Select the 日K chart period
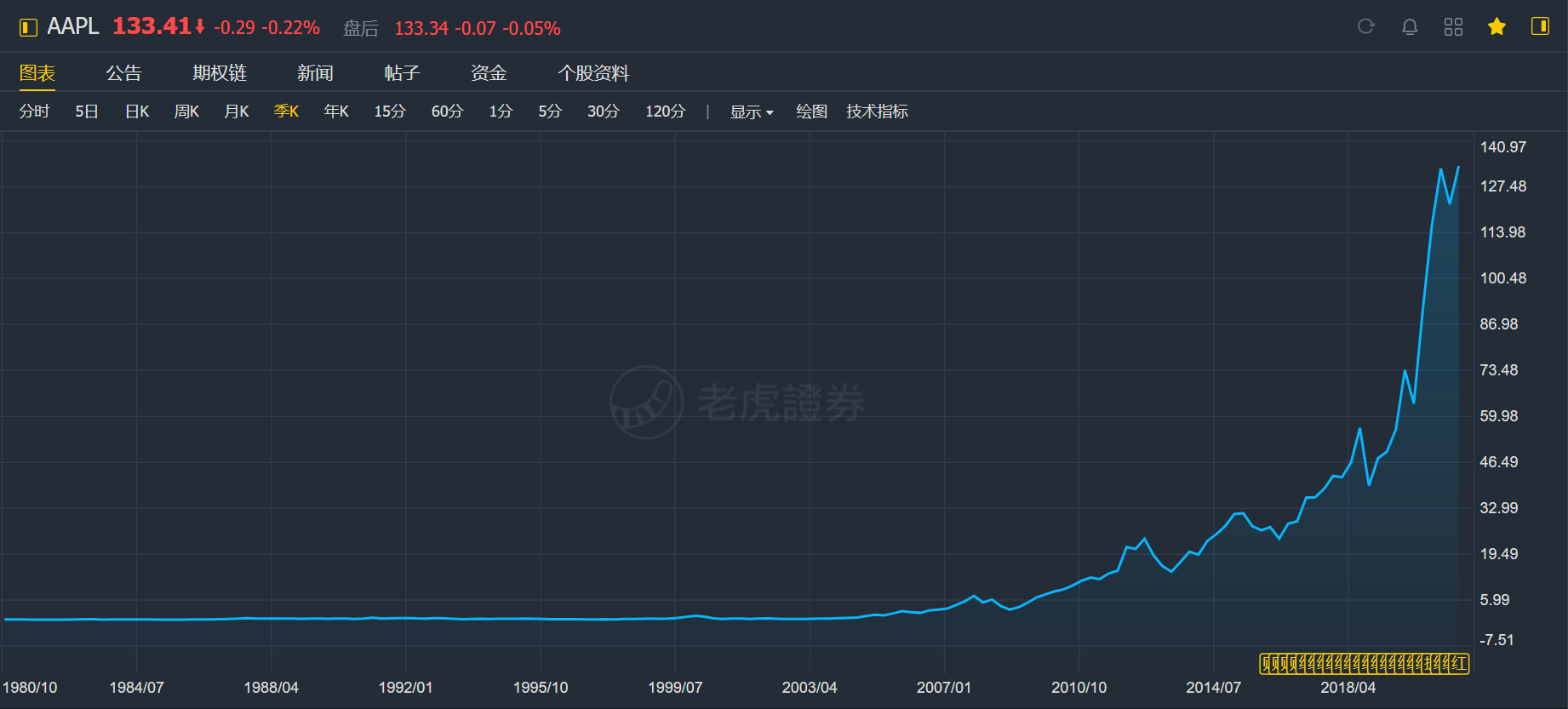This screenshot has width=1568, height=709. 137,111
